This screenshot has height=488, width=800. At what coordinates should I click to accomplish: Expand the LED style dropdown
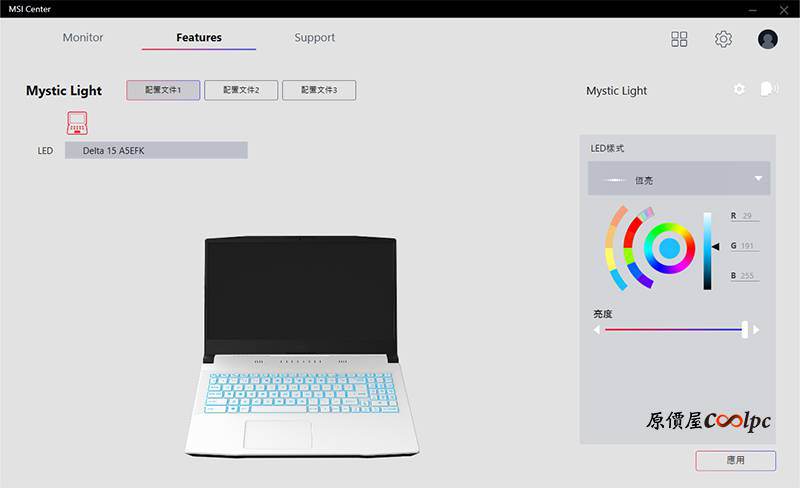click(x=679, y=179)
